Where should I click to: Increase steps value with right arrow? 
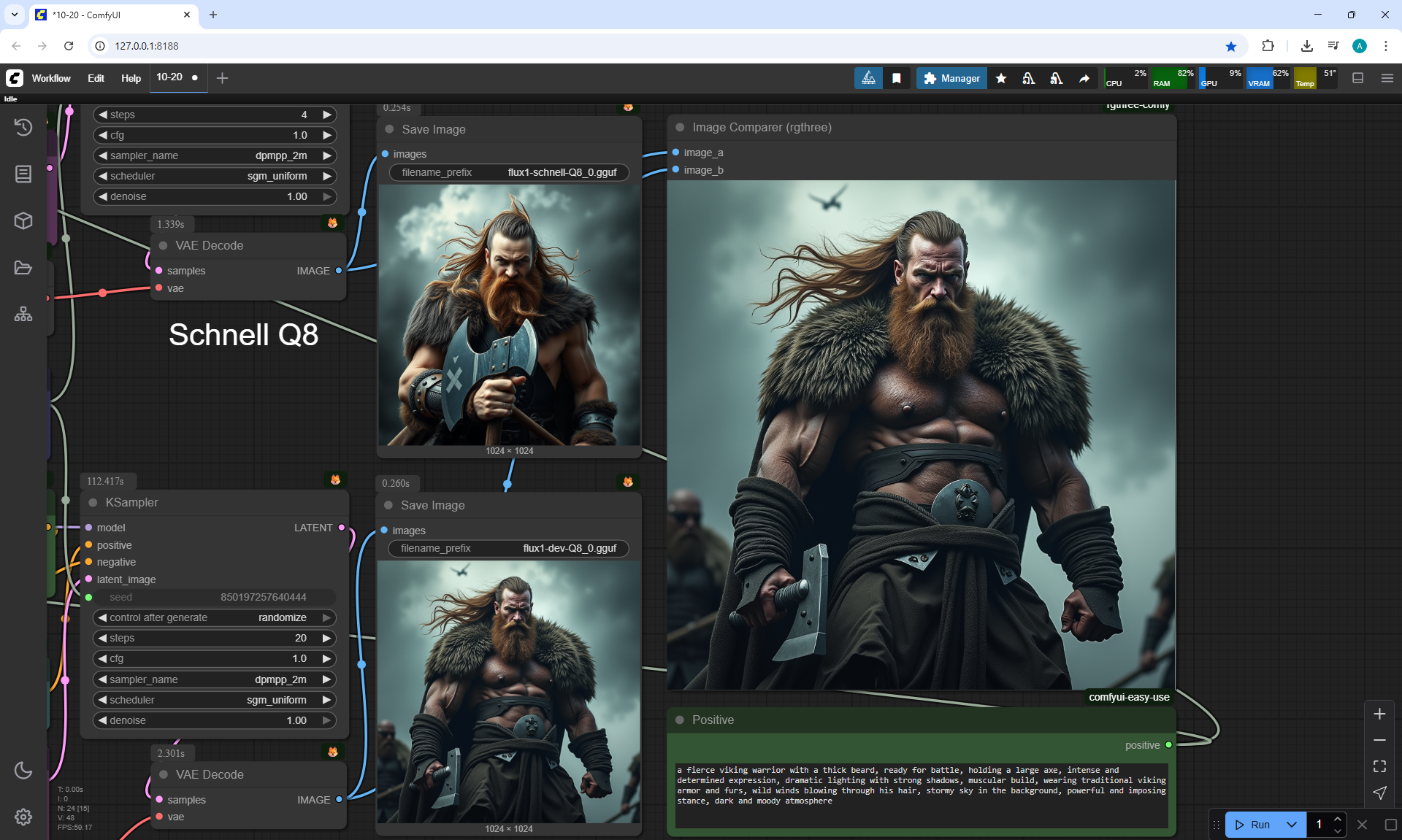(x=327, y=638)
